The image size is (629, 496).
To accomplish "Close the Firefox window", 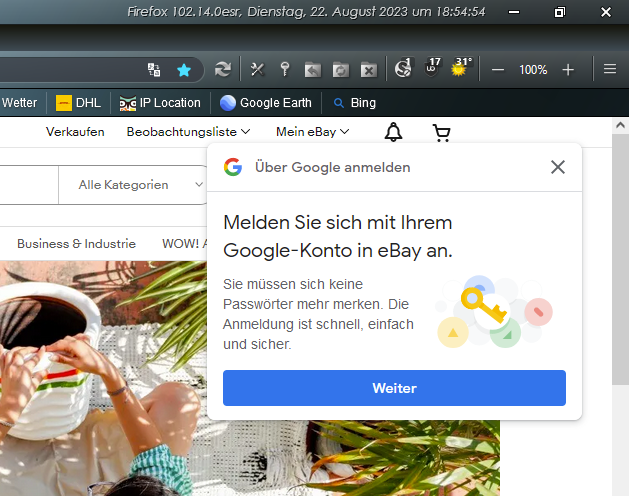I will (606, 12).
